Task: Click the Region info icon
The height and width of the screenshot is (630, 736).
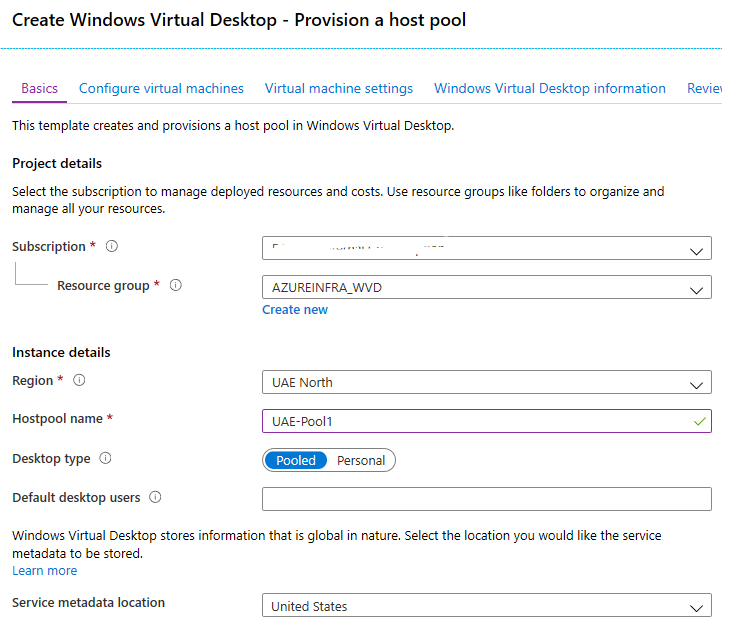Action: click(x=79, y=380)
